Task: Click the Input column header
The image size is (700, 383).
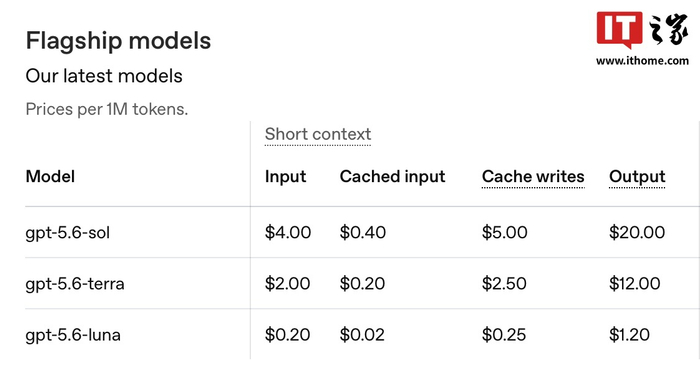Action: pyautogui.click(x=285, y=177)
